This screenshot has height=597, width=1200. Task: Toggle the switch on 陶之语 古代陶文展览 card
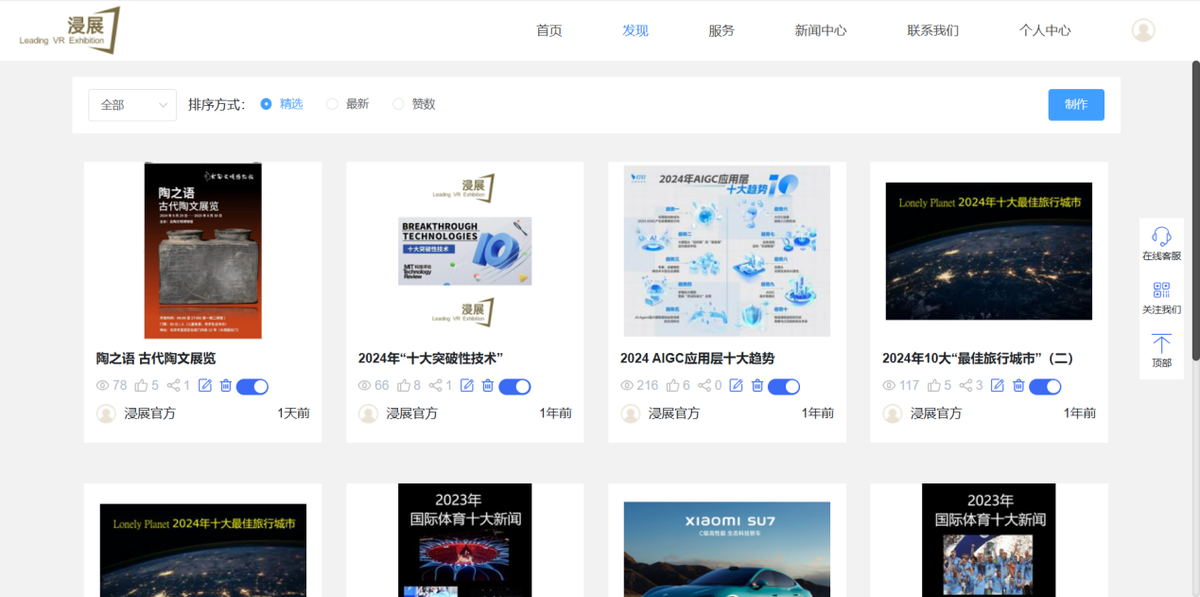tap(252, 387)
